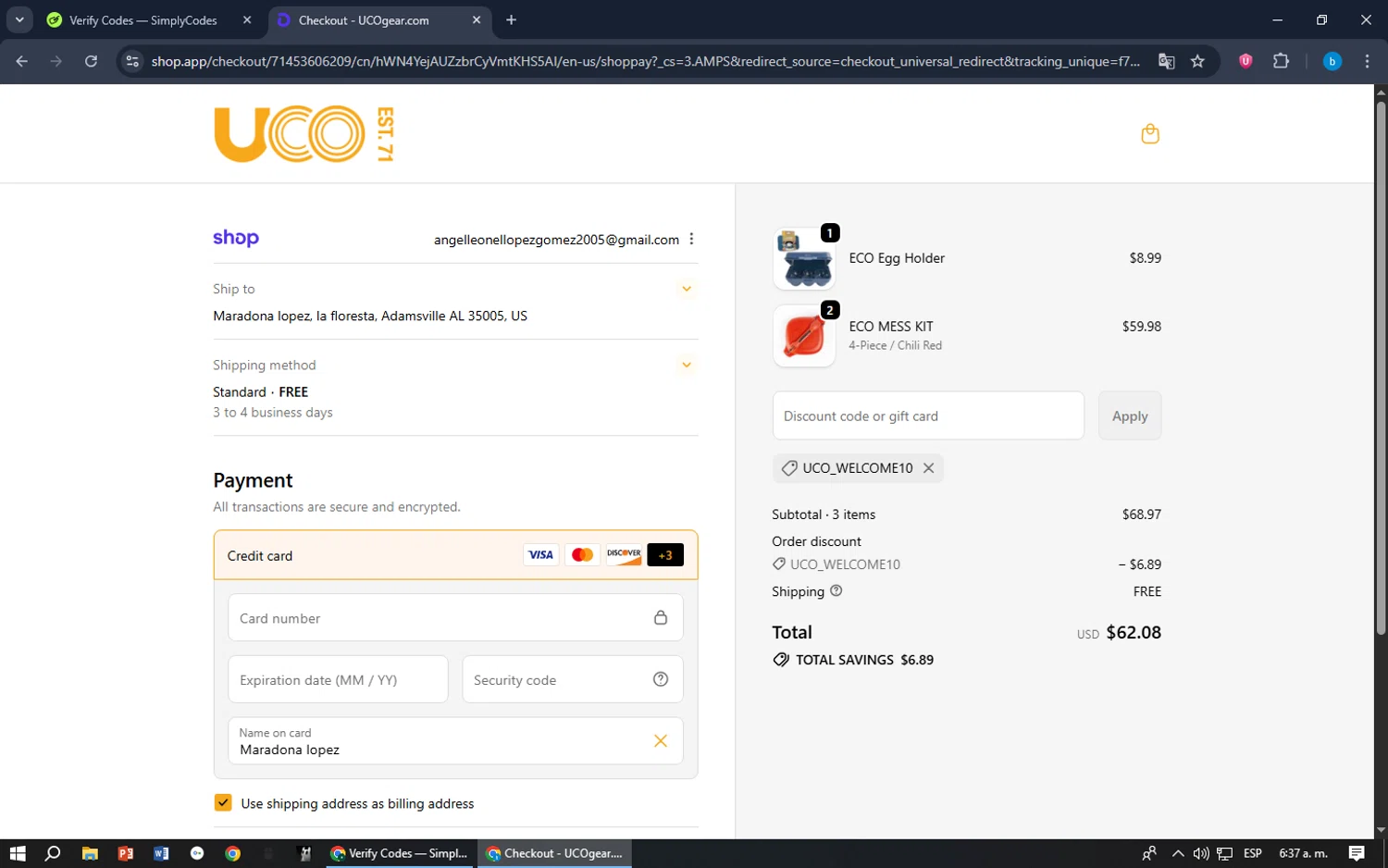Remove the UCO_WELCOME10 discount code
The width and height of the screenshot is (1388, 868).
(x=928, y=468)
